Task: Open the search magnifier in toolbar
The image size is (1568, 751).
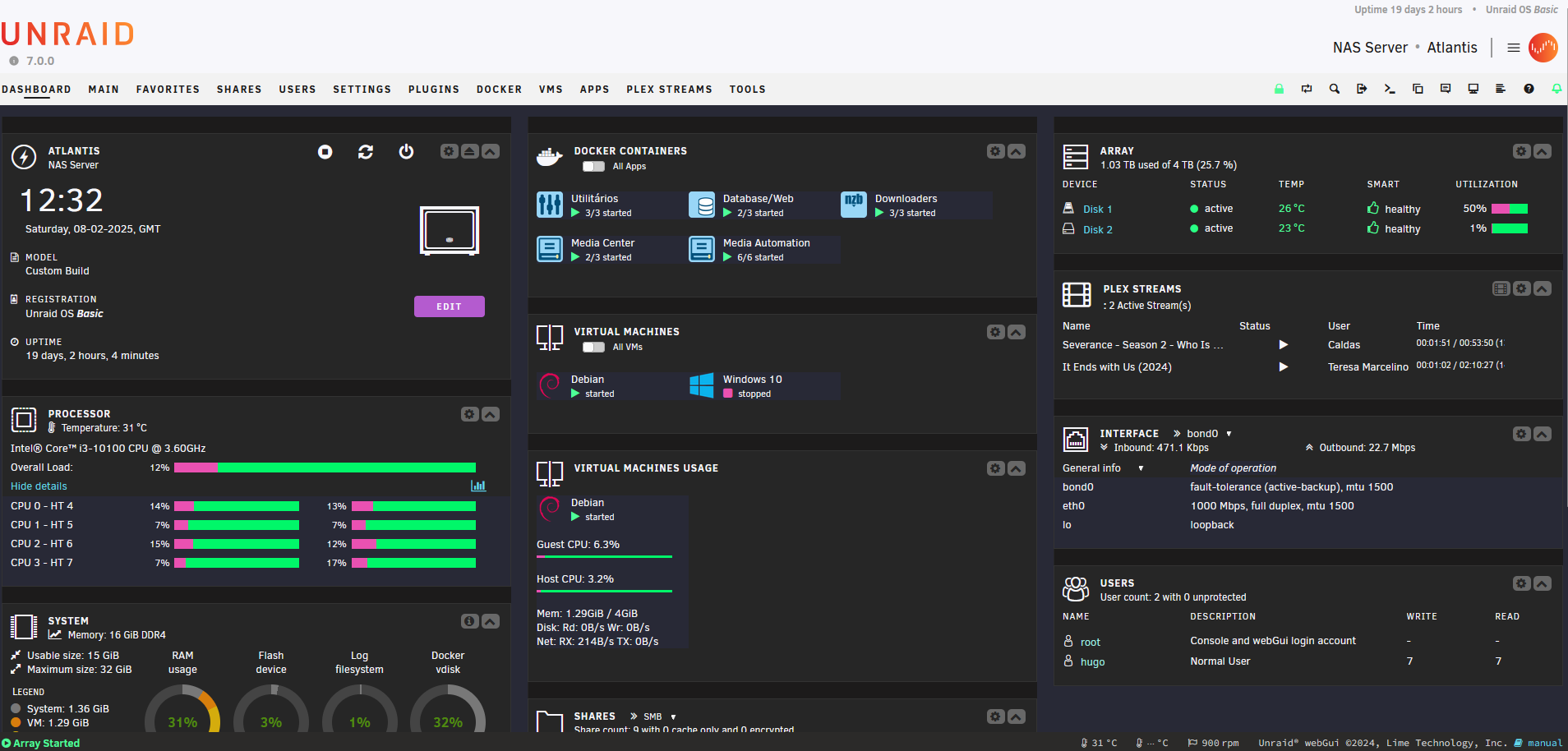Action: tap(1335, 89)
